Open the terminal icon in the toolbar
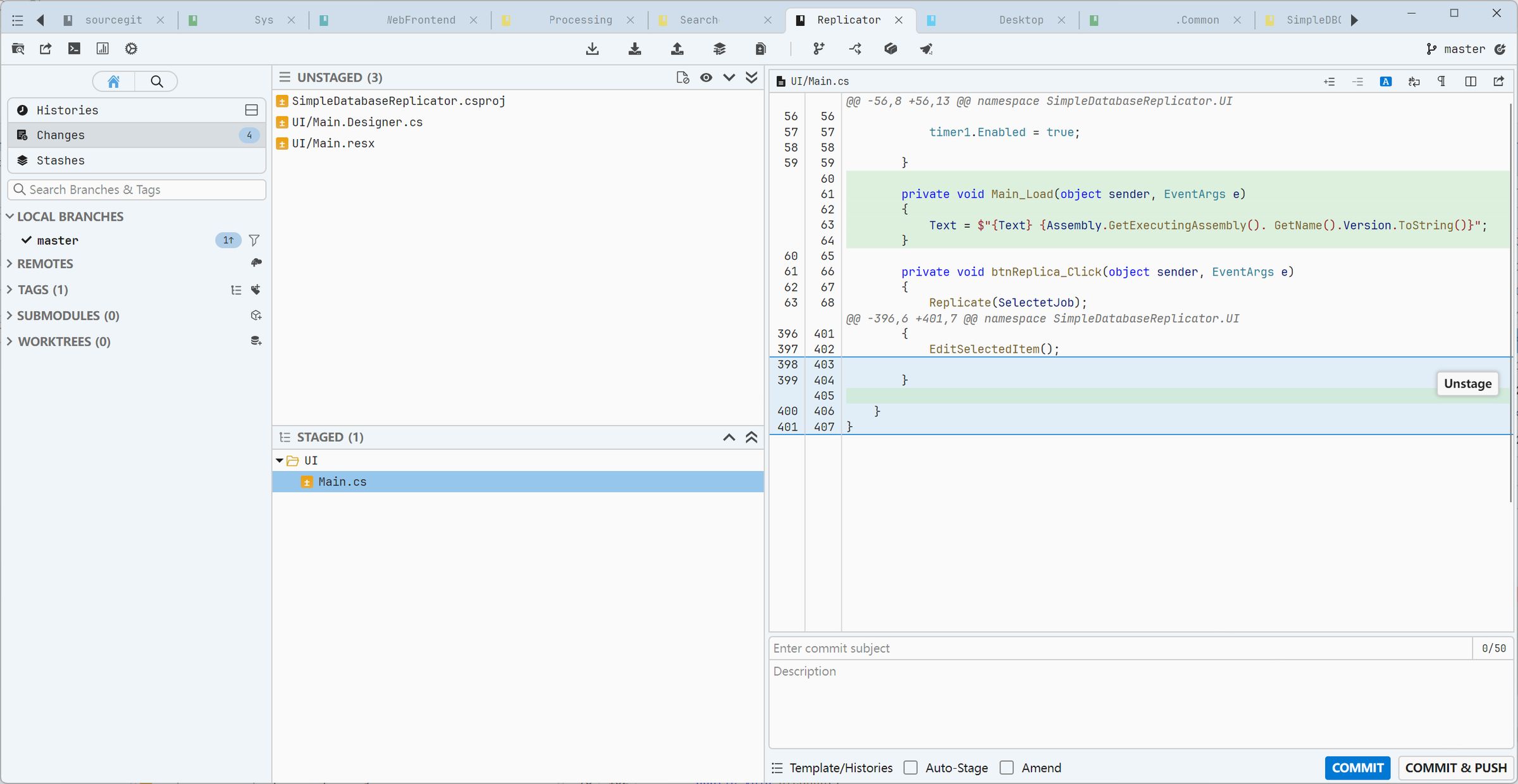 coord(74,49)
